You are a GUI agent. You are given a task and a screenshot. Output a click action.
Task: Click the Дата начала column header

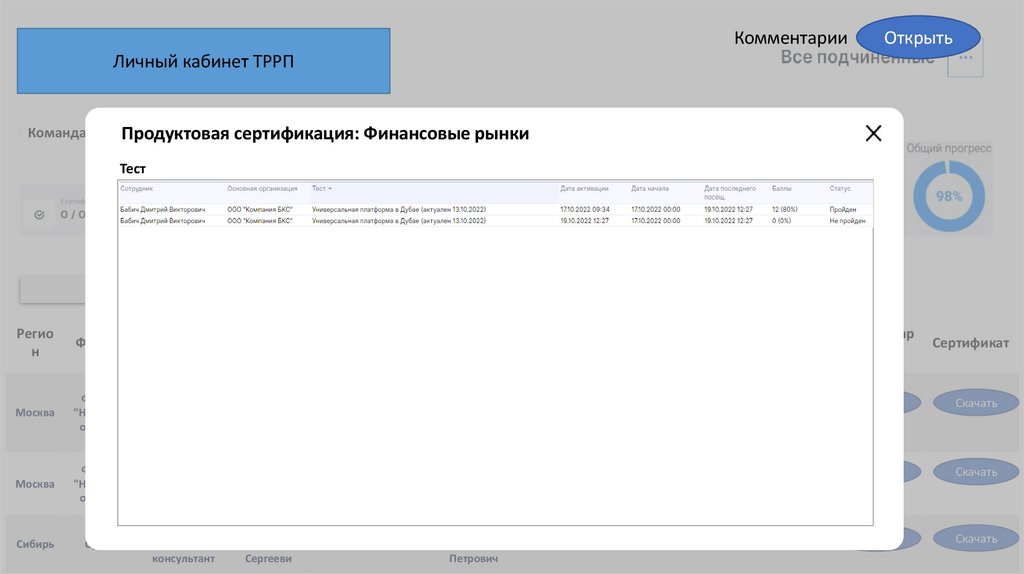point(650,189)
